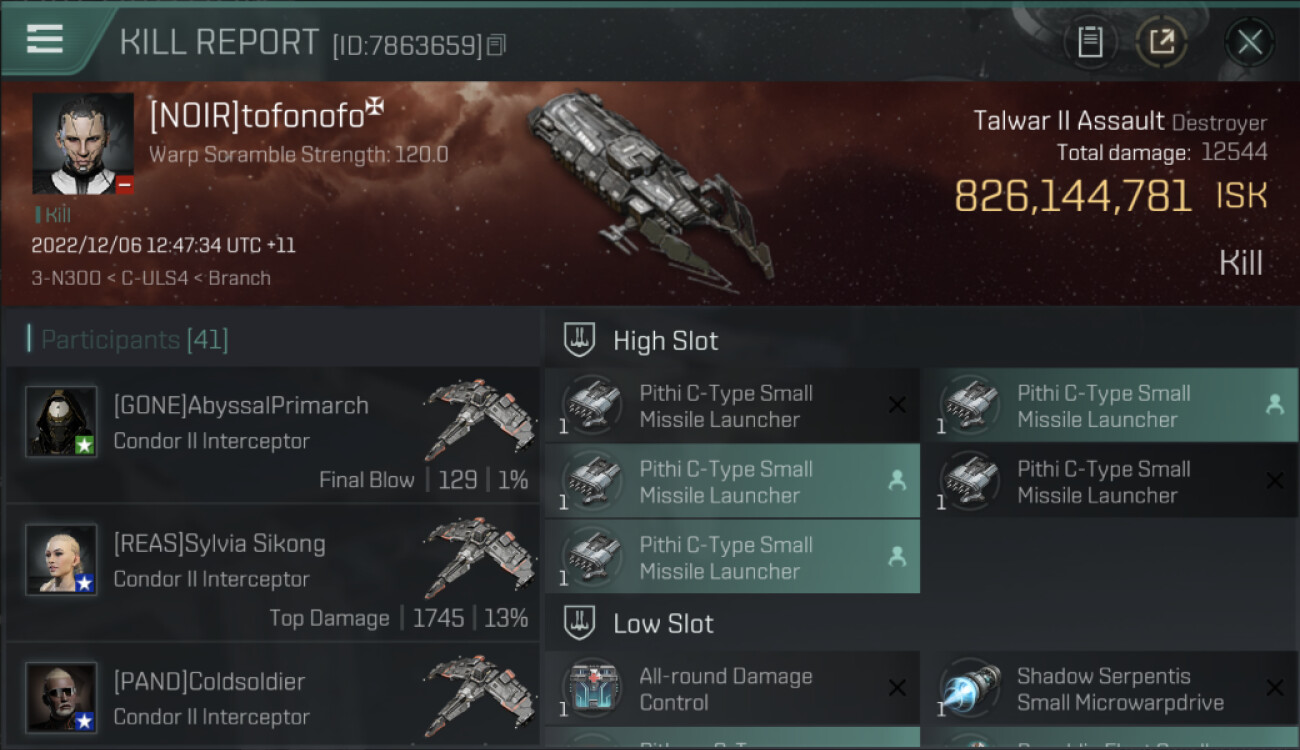Copy the kill report ID
Image resolution: width=1300 pixels, height=750 pixels.
[x=497, y=45]
